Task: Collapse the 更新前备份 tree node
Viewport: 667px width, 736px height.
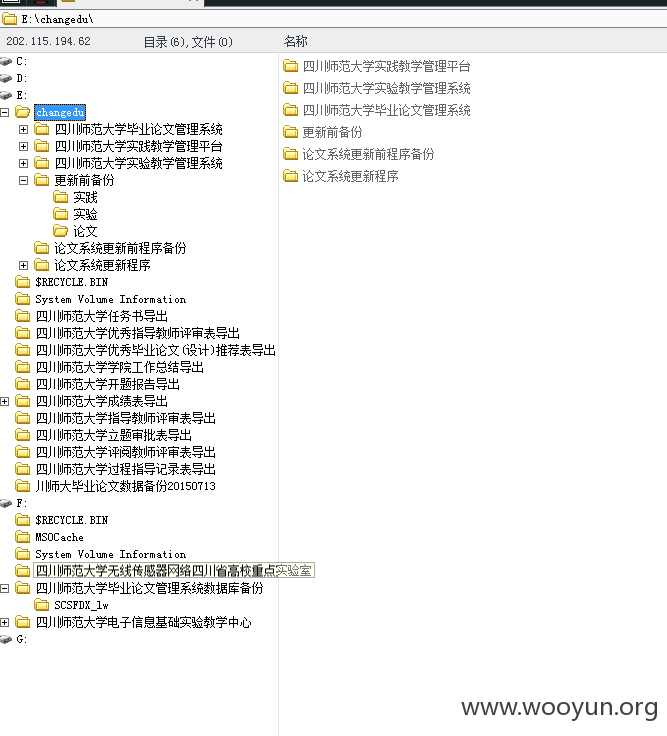Action: pos(23,180)
